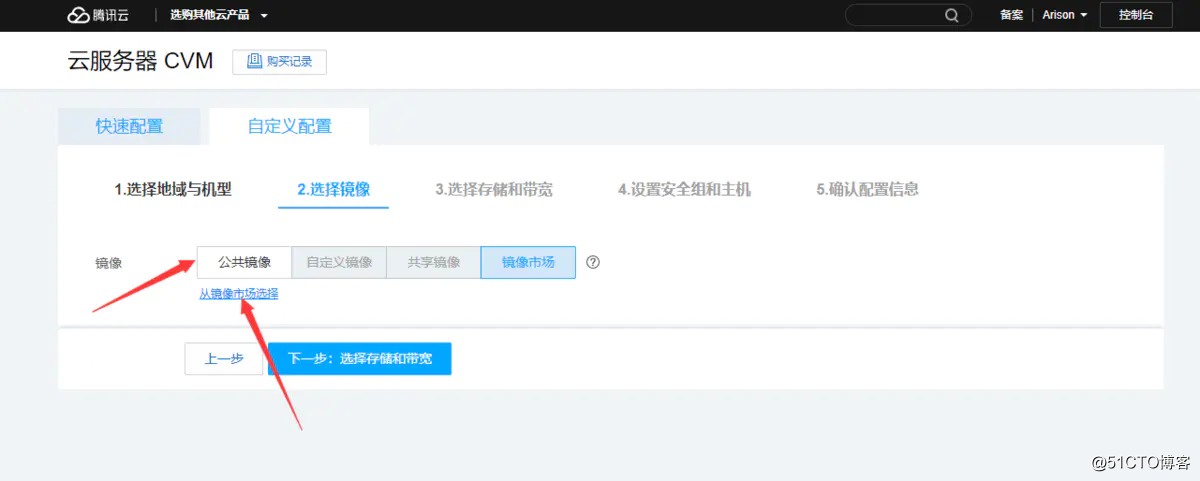Open the Arison account dropdown
Image resolution: width=1200 pixels, height=481 pixels.
tap(1064, 15)
